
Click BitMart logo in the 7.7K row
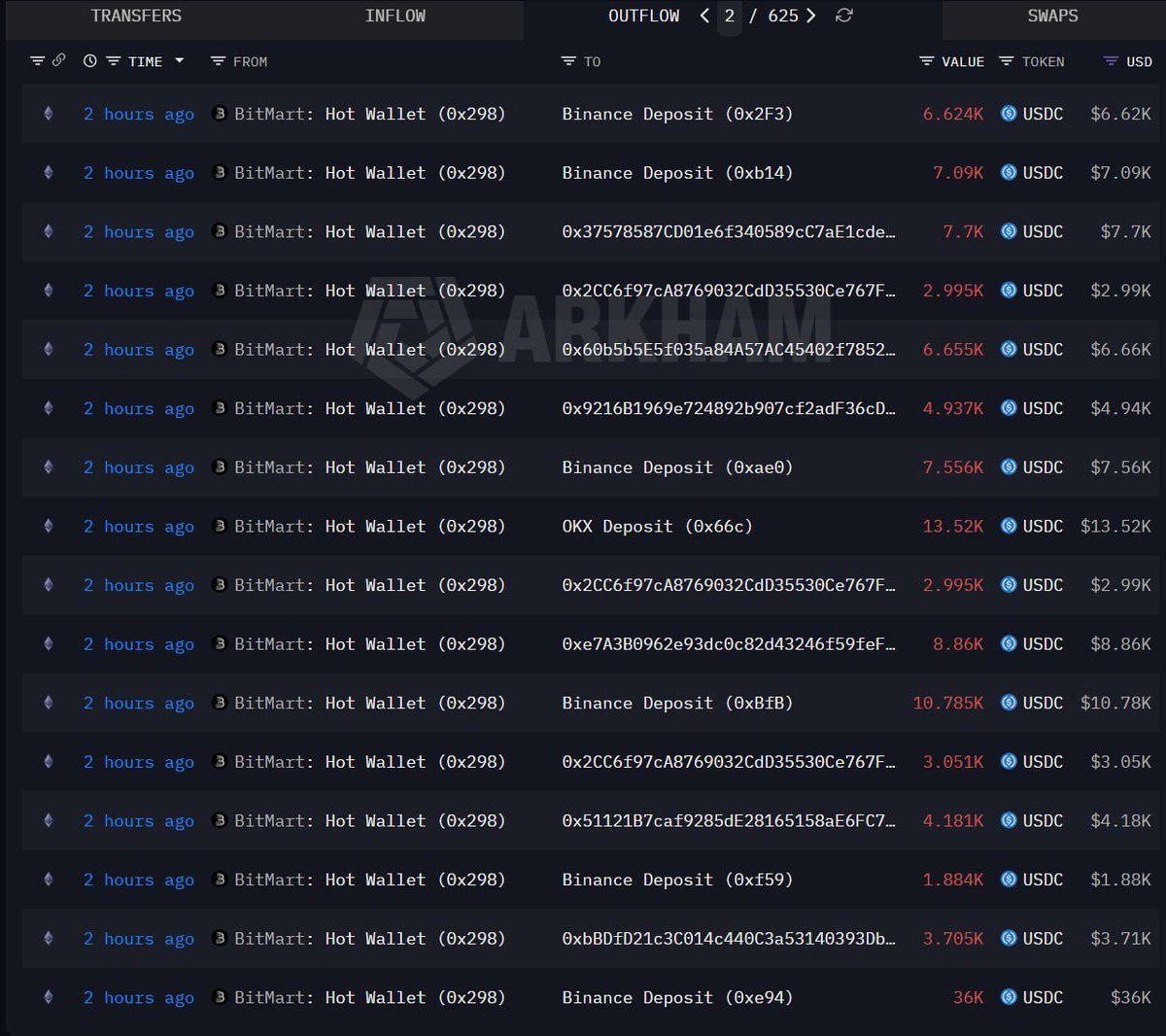(220, 231)
